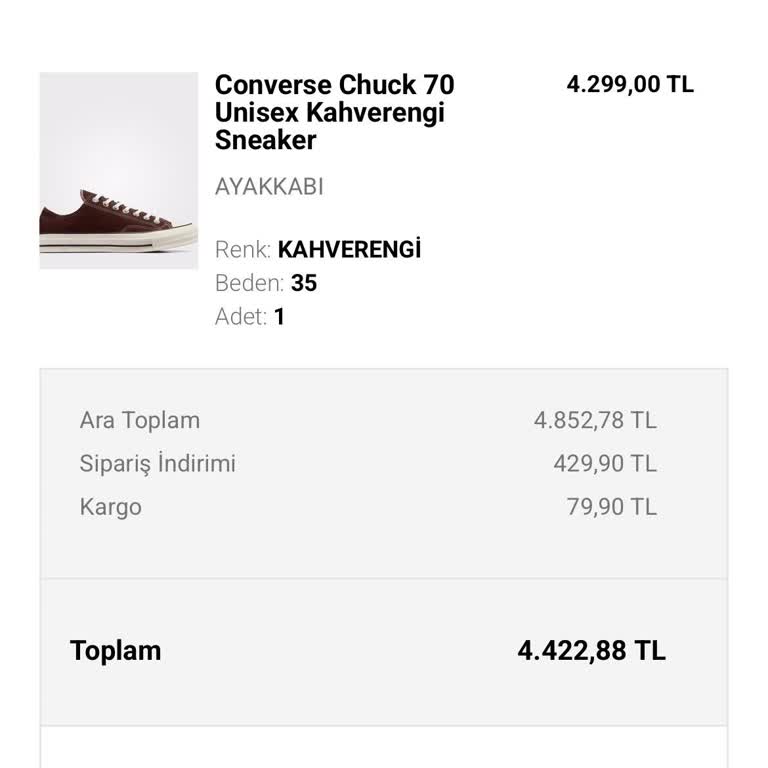Click the "Converse Chuck 70" title line
This screenshot has height=768, width=768.
click(334, 84)
